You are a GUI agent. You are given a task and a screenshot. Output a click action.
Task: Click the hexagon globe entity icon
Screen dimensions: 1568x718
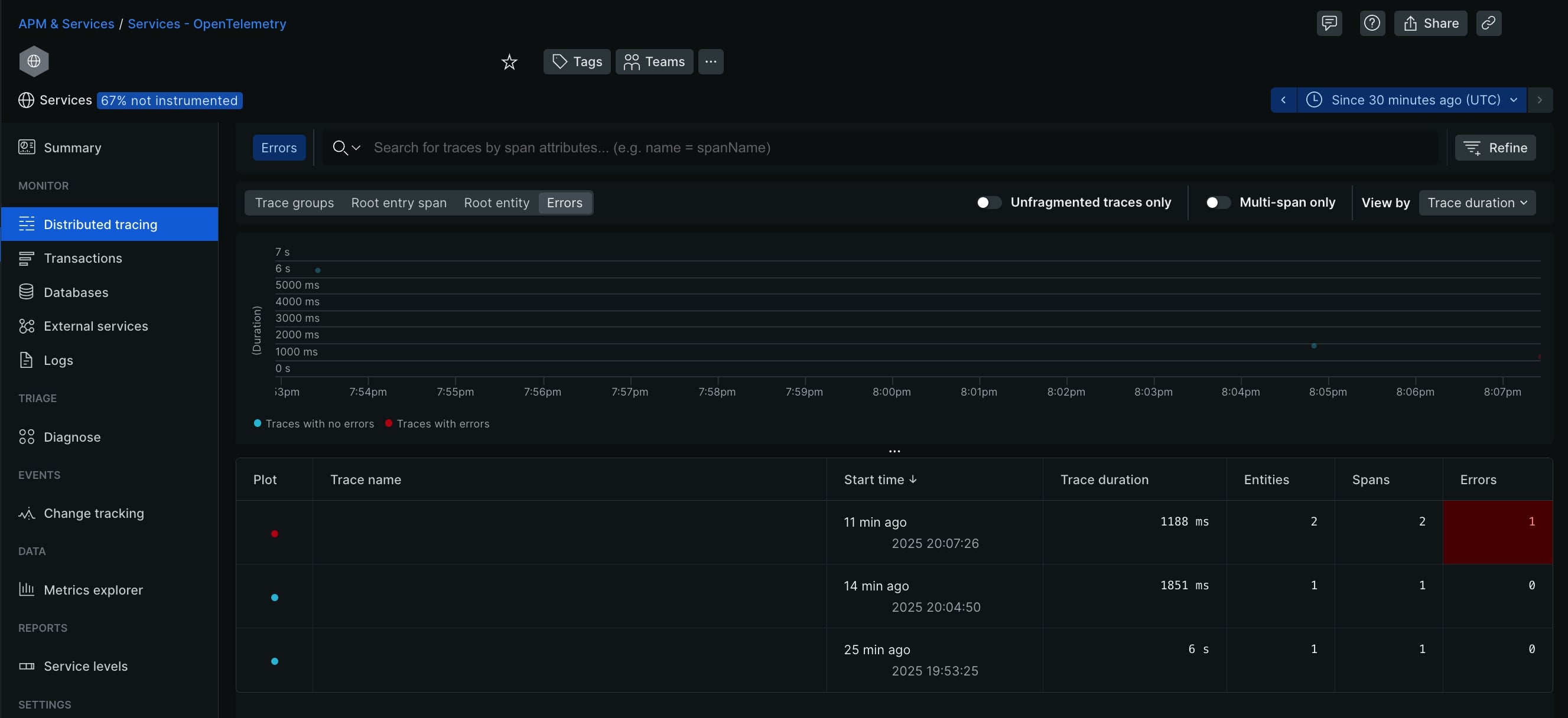coord(34,61)
